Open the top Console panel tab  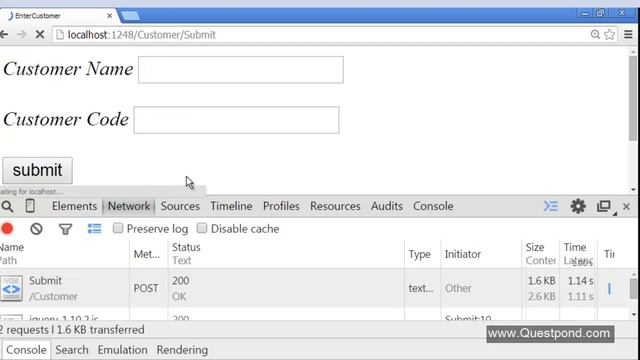(433, 206)
